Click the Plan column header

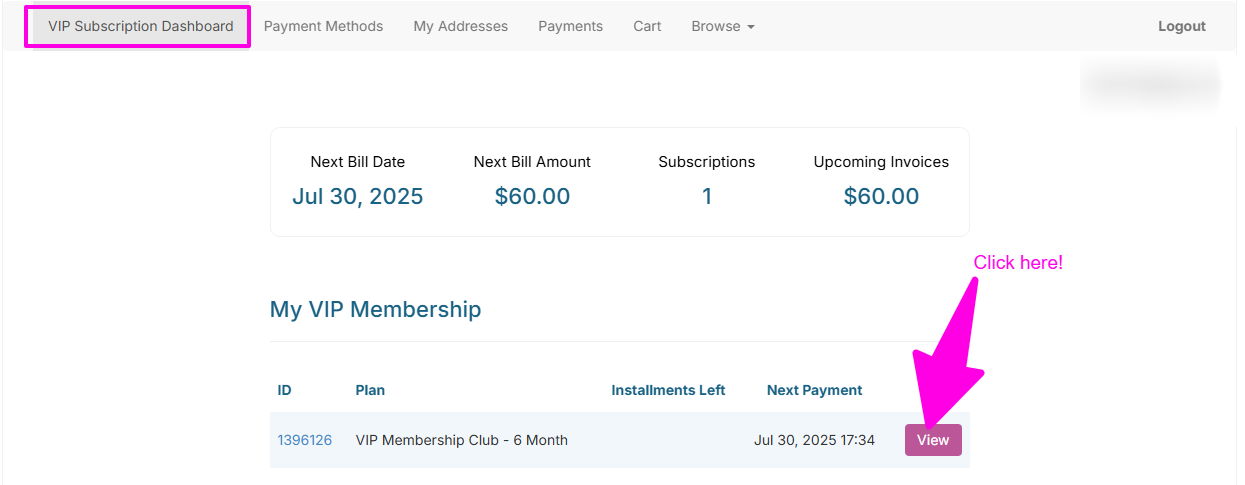(x=370, y=390)
